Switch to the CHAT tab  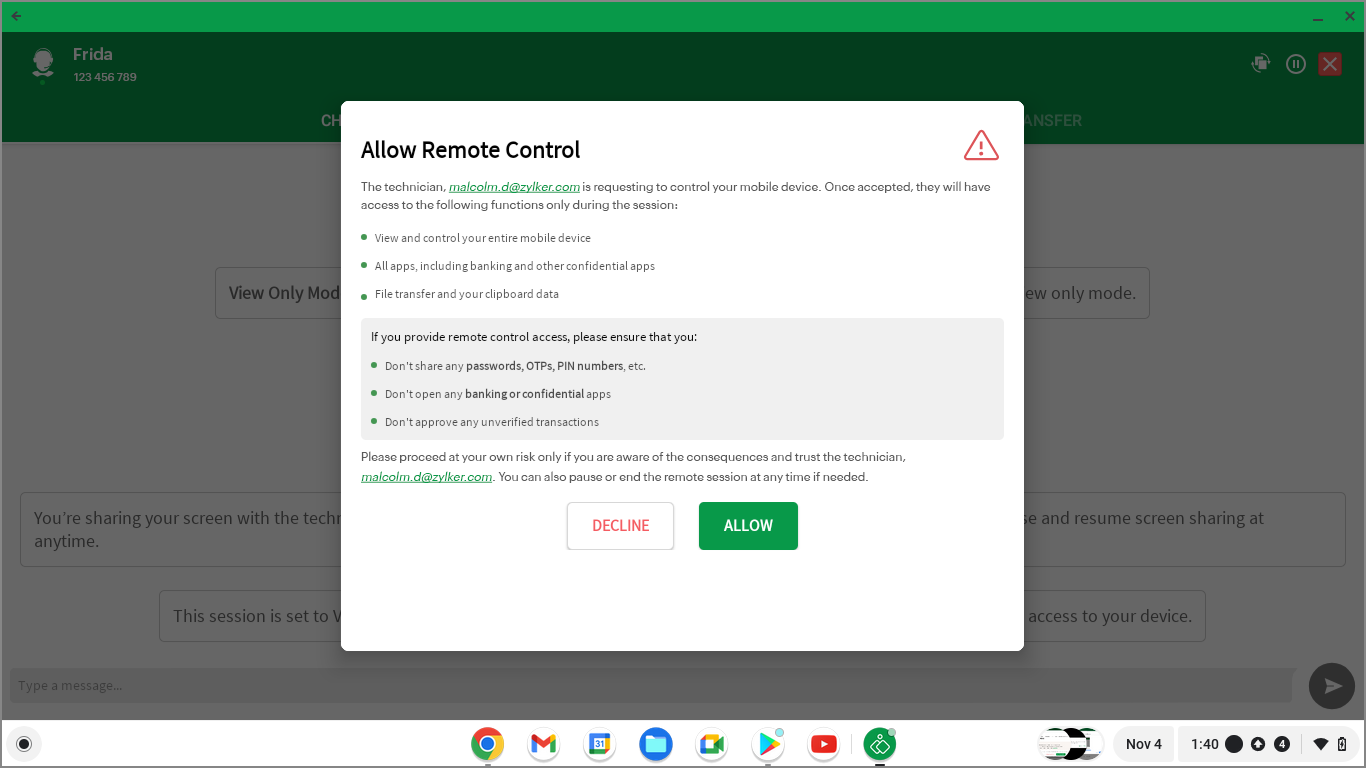333,120
